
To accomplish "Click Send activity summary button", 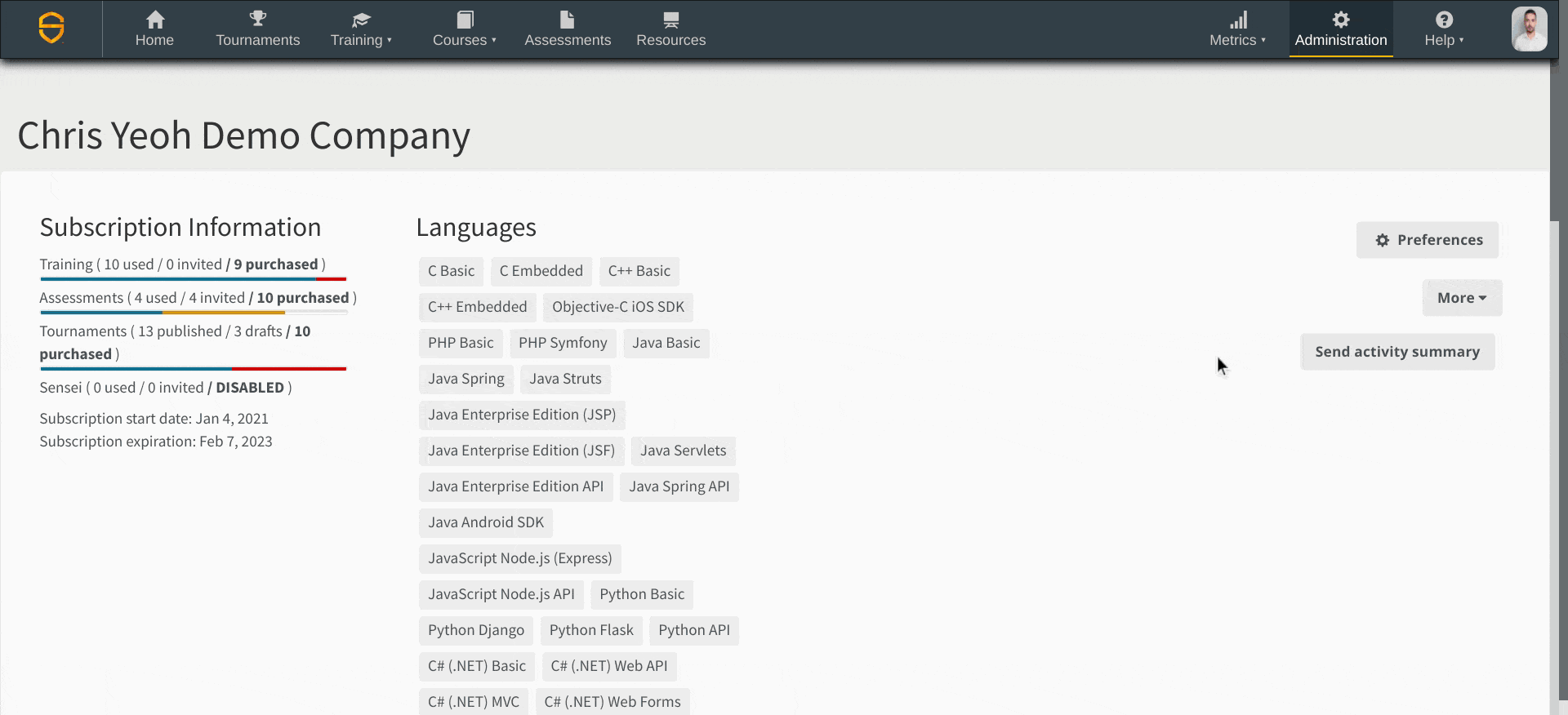I will (1397, 352).
